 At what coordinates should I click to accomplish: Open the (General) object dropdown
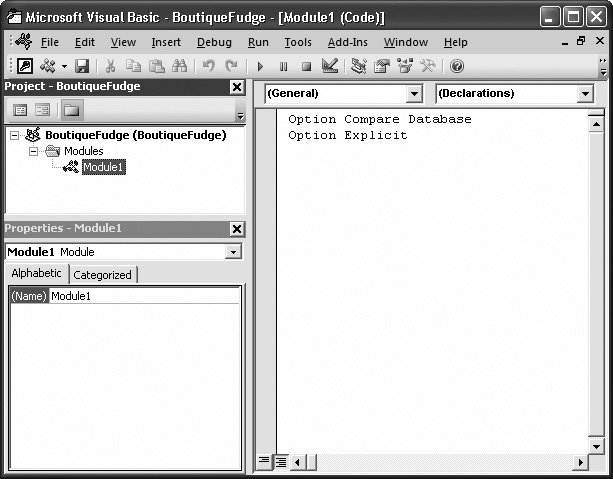[x=414, y=94]
